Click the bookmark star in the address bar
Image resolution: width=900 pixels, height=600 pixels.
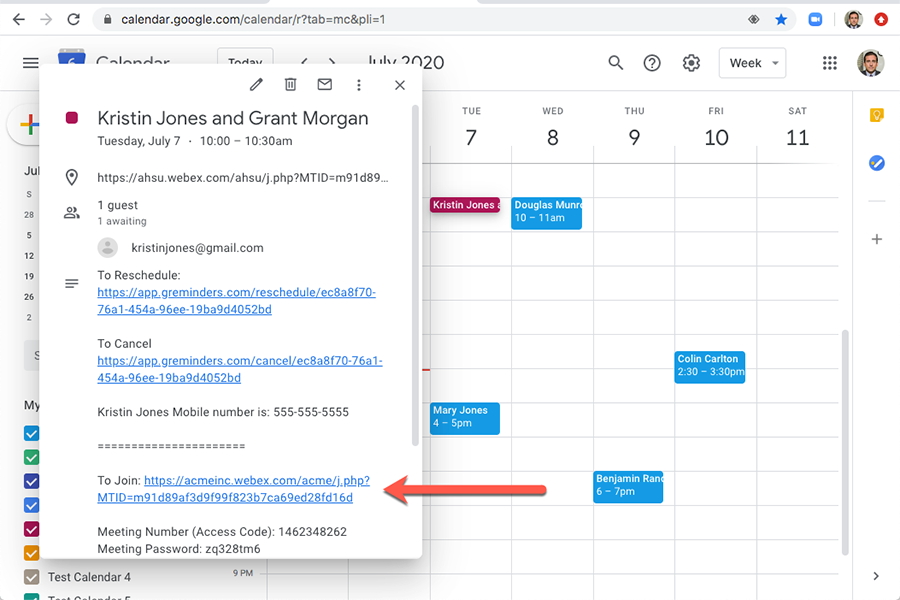click(781, 20)
